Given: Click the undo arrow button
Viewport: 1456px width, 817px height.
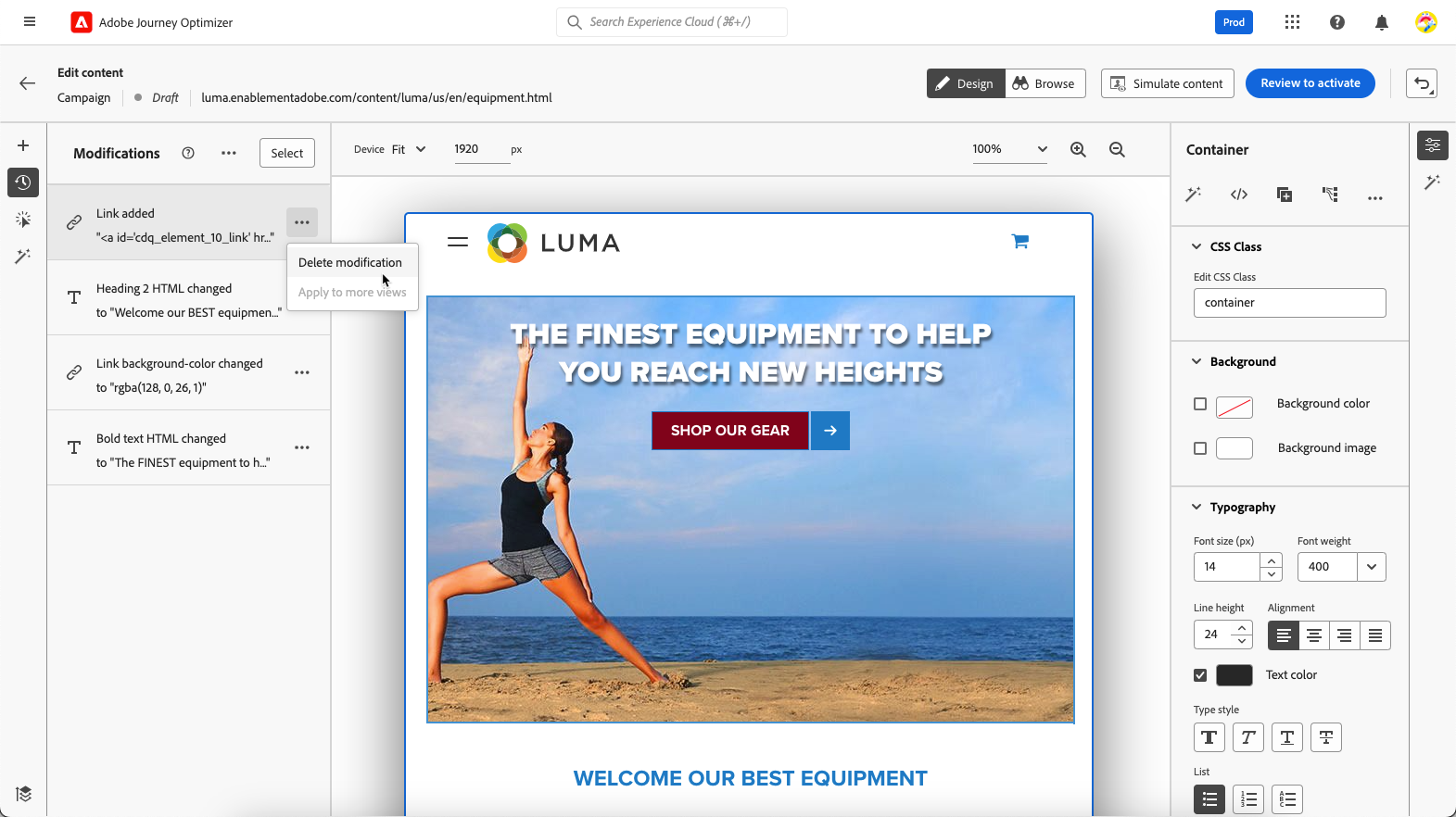Looking at the screenshot, I should tap(1422, 83).
